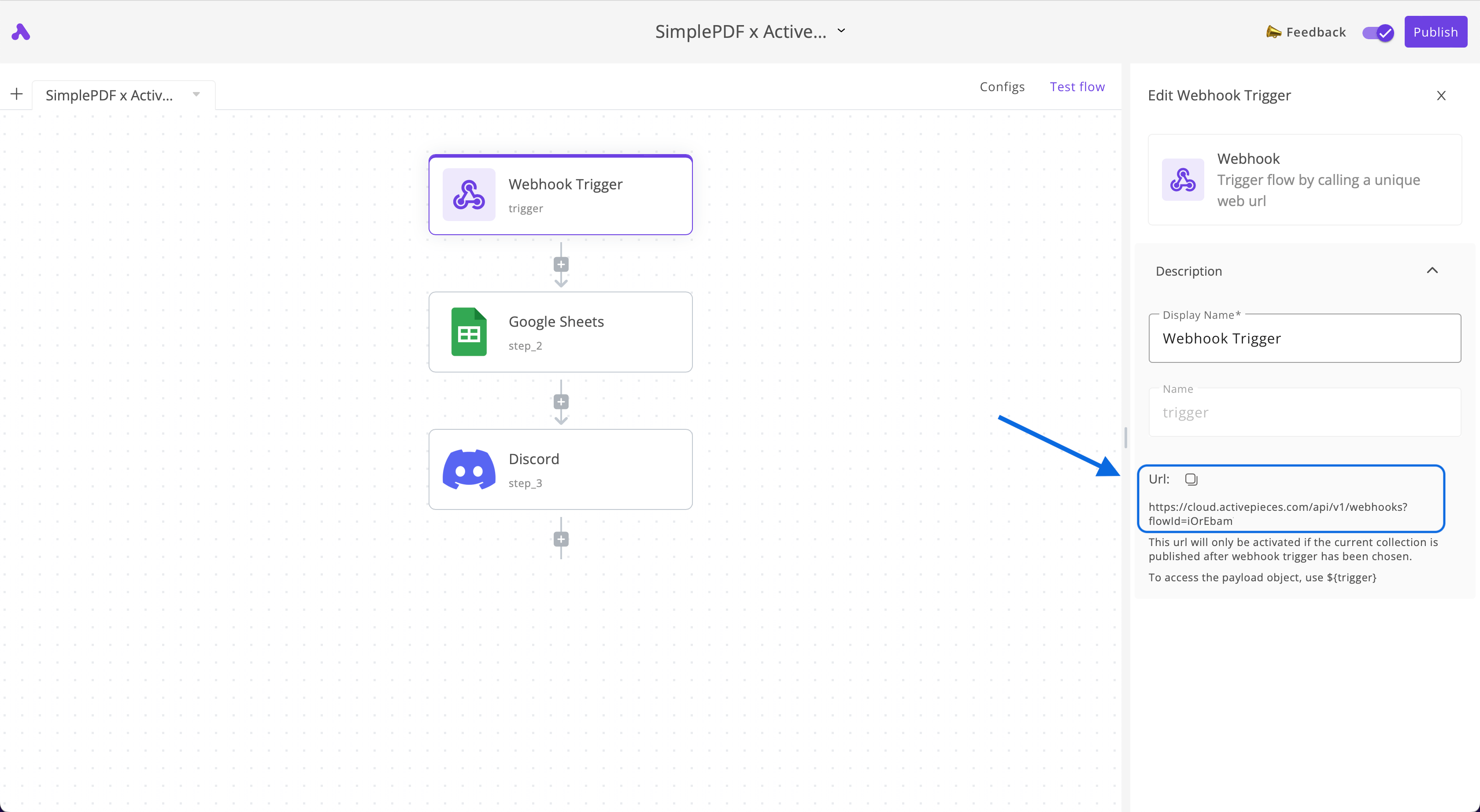Collapse the Description section chevron
Viewport: 1480px width, 812px height.
coord(1432,270)
